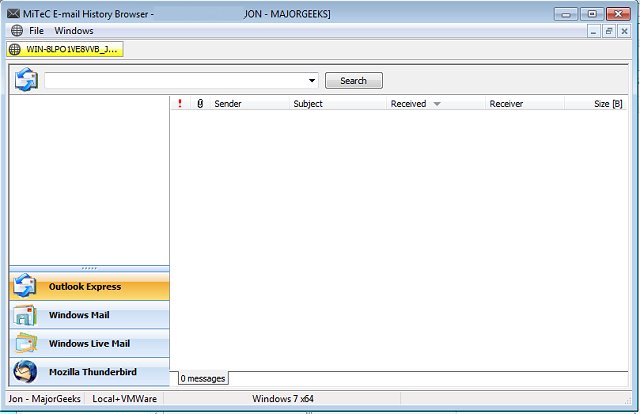Select the WIN-8LPO1VE8VVB_J... document tab
The height and width of the screenshot is (414, 640).
pos(65,49)
